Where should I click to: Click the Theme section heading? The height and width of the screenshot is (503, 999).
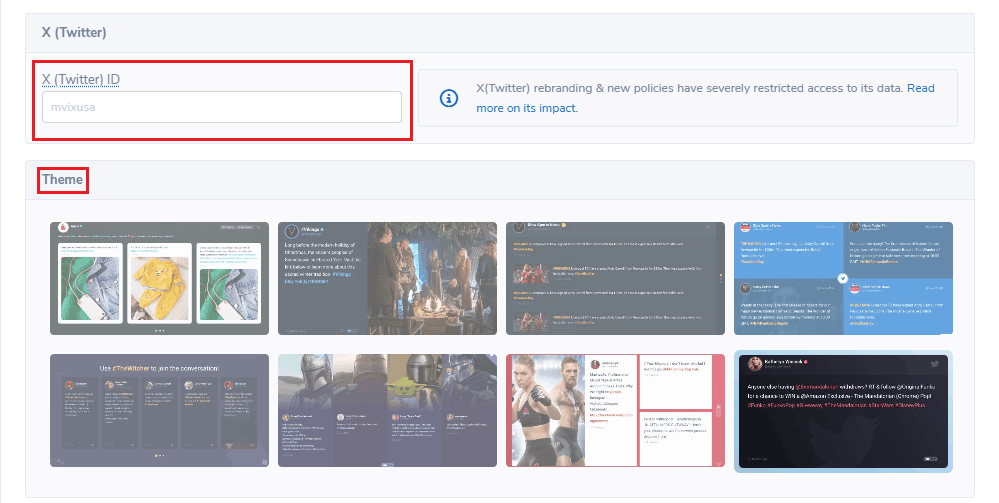62,180
